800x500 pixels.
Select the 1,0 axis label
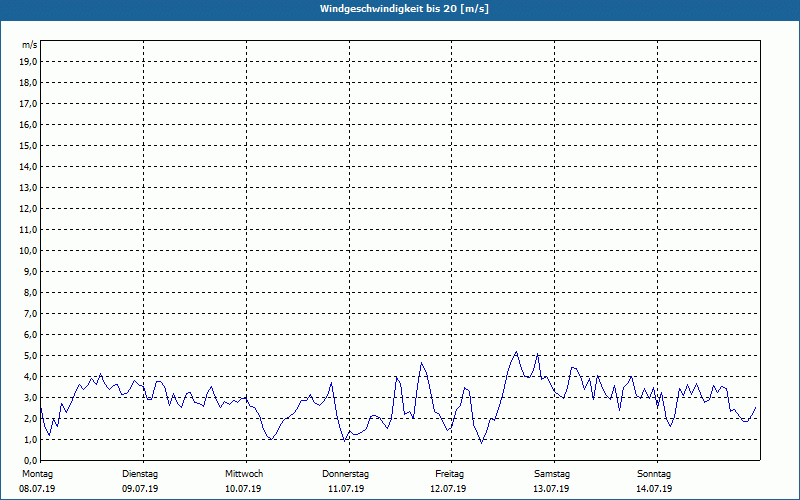(31, 440)
